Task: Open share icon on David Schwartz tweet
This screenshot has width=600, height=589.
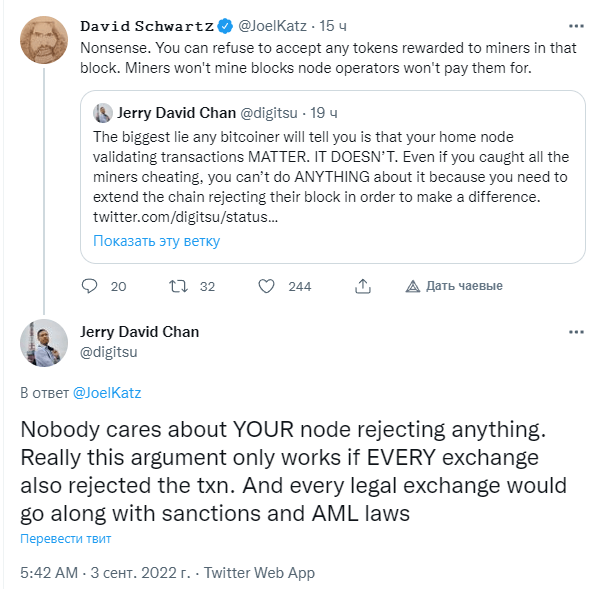Action: pyautogui.click(x=363, y=286)
